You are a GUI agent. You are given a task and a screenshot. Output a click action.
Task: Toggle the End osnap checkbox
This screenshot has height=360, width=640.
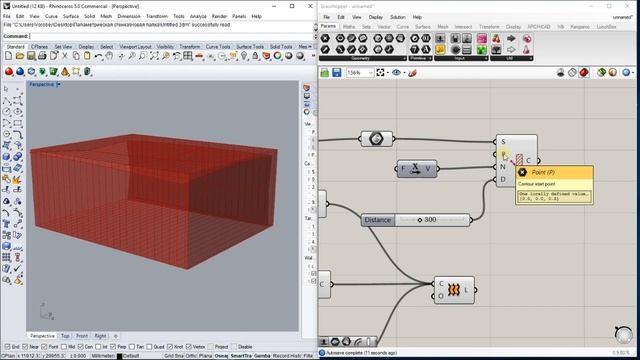coord(7,347)
